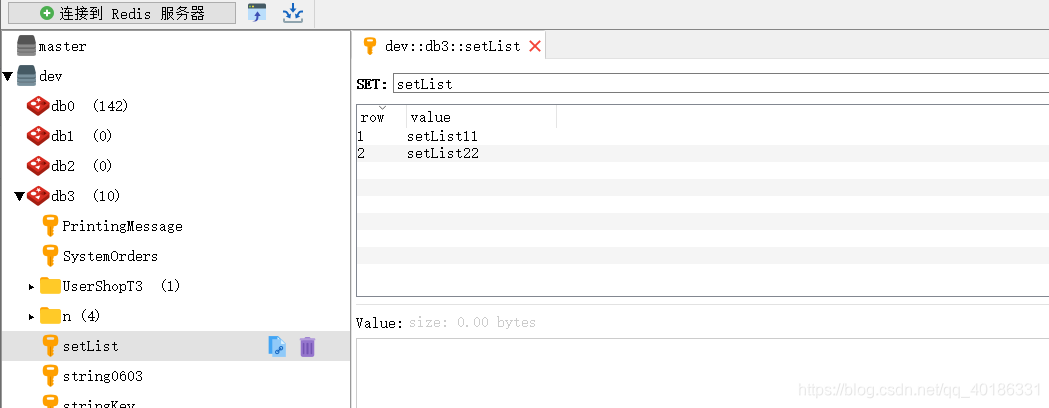Click the db3 database icon
Screen dimensions: 1049x408
point(38,196)
